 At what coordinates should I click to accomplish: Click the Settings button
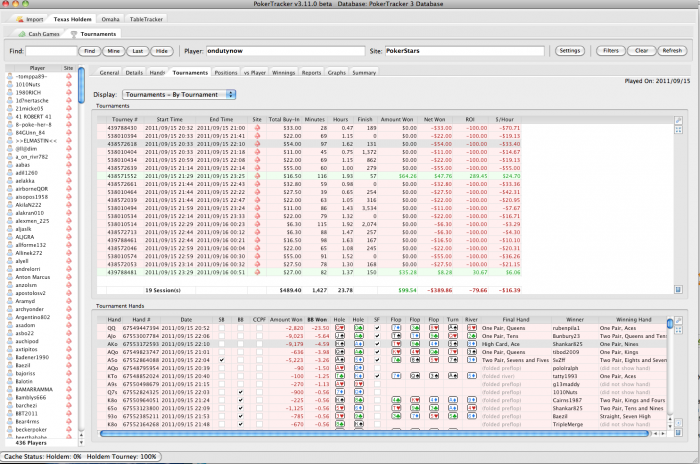point(569,50)
